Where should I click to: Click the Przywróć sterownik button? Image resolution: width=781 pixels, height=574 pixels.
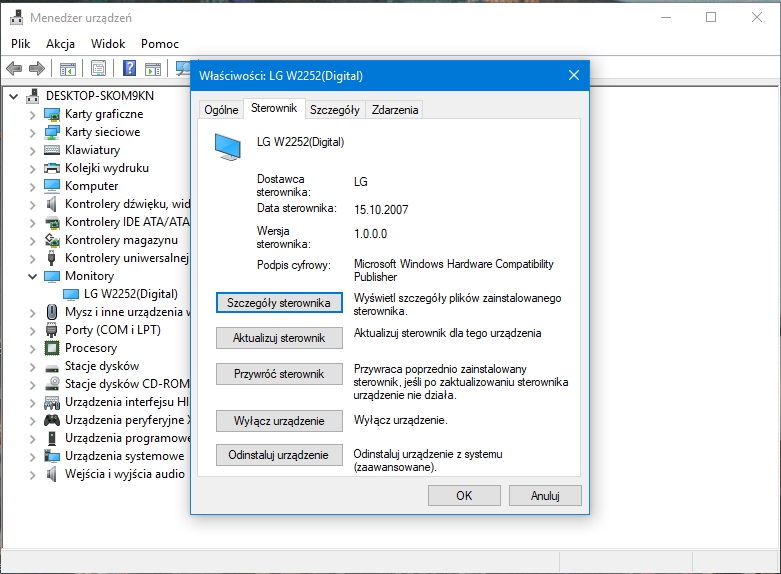(x=279, y=374)
